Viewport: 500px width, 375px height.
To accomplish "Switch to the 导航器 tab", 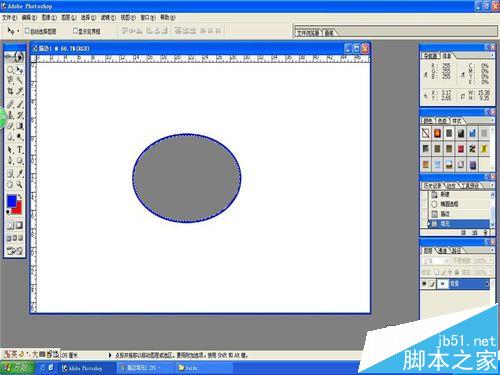I will click(x=430, y=56).
